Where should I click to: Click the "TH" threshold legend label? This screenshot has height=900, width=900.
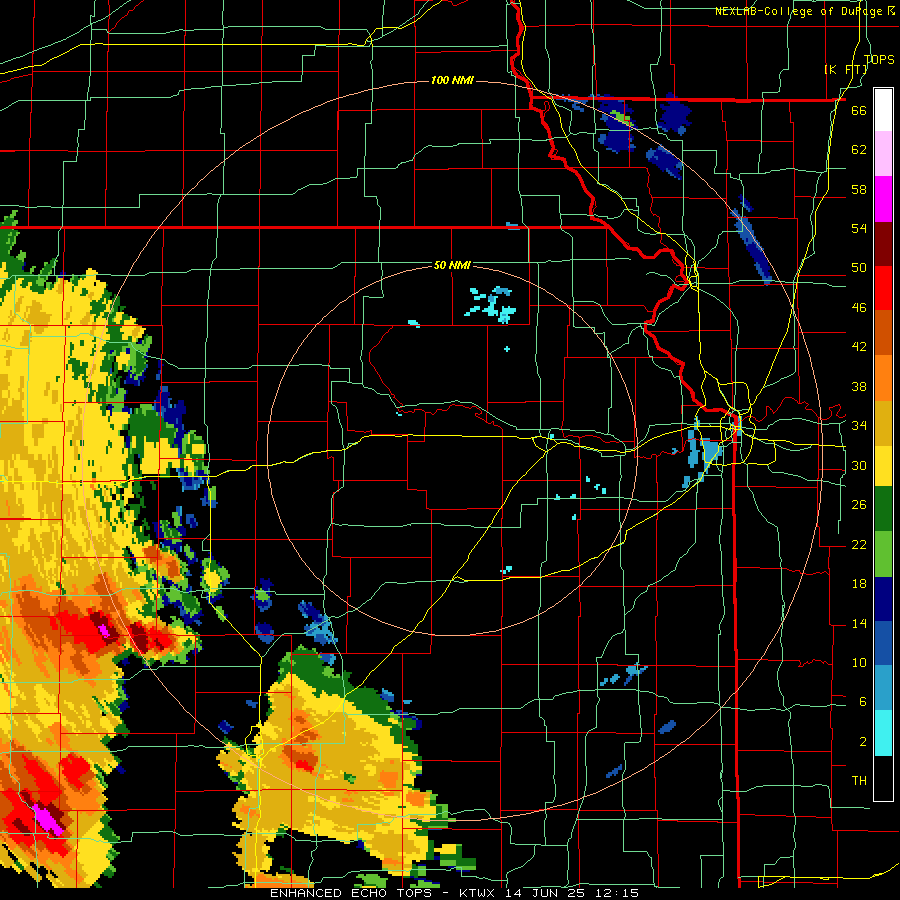859,781
